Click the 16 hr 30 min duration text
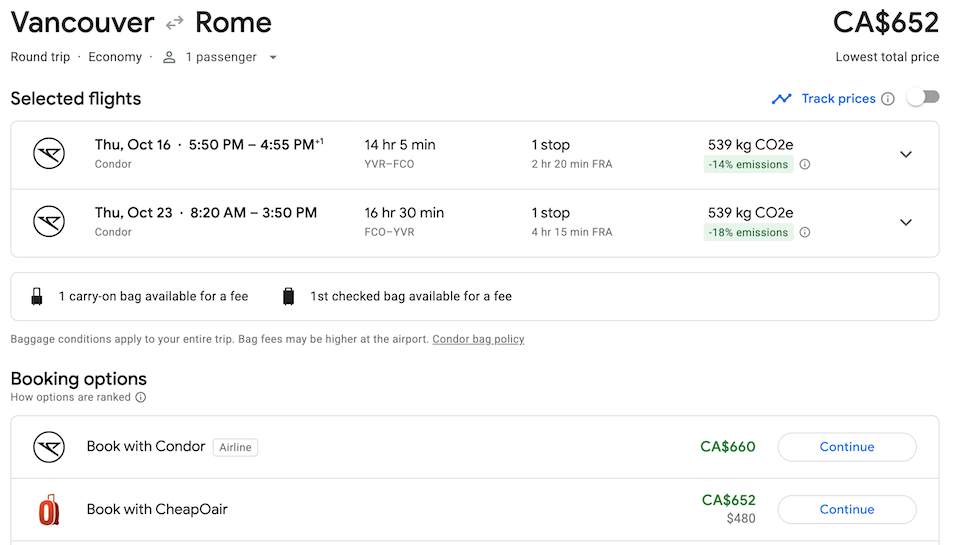This screenshot has height=545, width=960. [x=404, y=212]
